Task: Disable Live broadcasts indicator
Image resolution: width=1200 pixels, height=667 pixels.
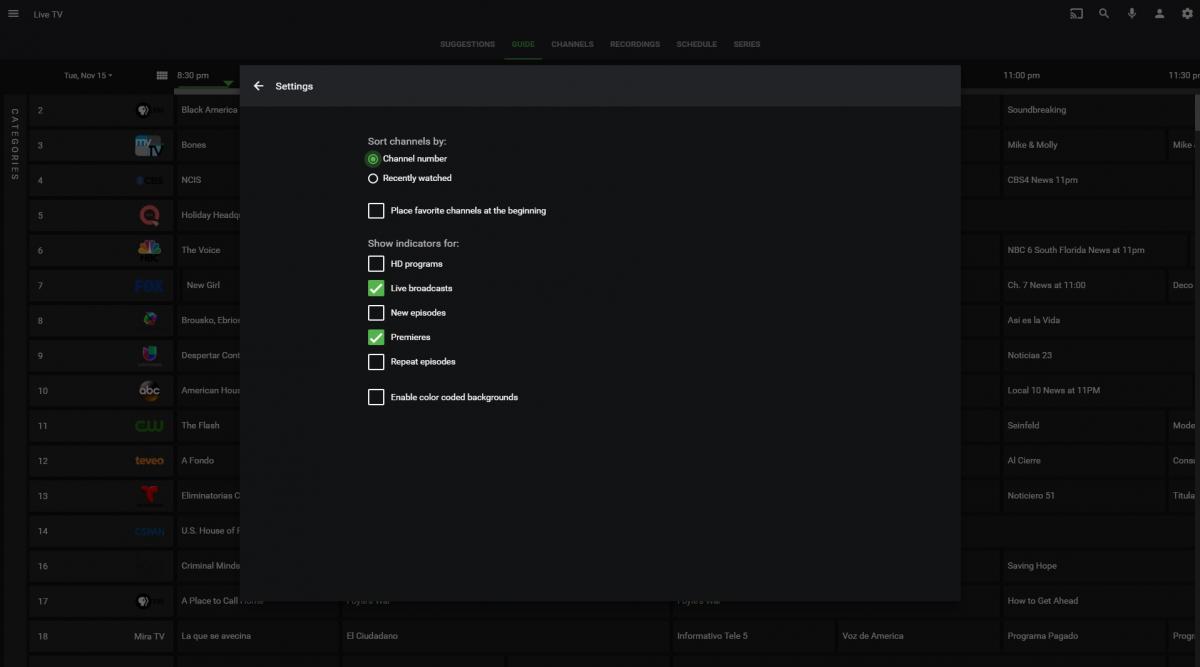Action: coord(376,288)
